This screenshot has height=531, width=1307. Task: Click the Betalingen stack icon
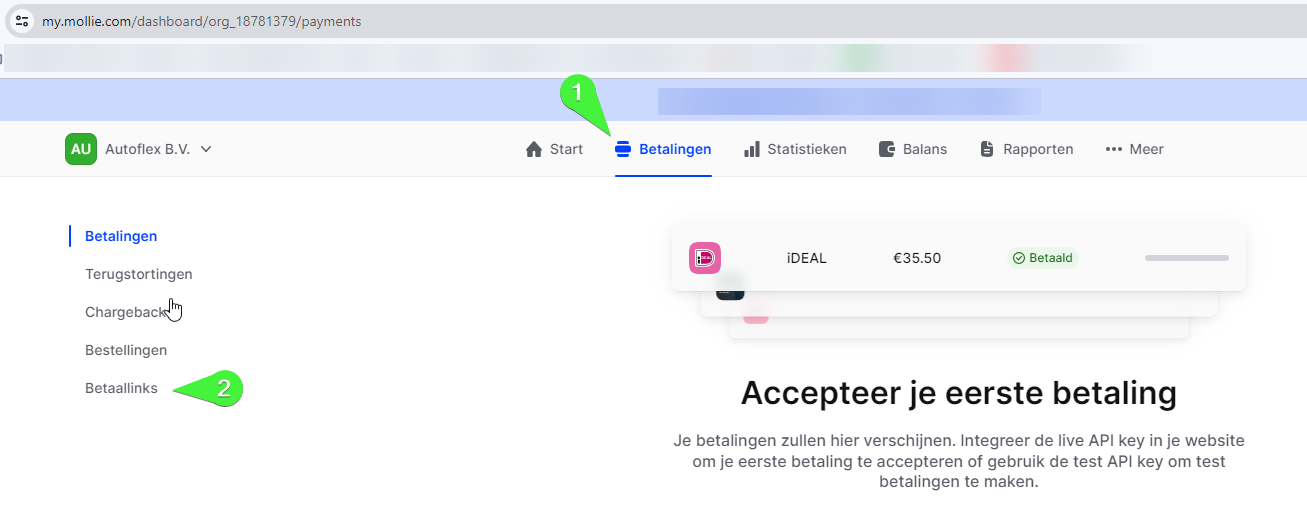tap(623, 149)
